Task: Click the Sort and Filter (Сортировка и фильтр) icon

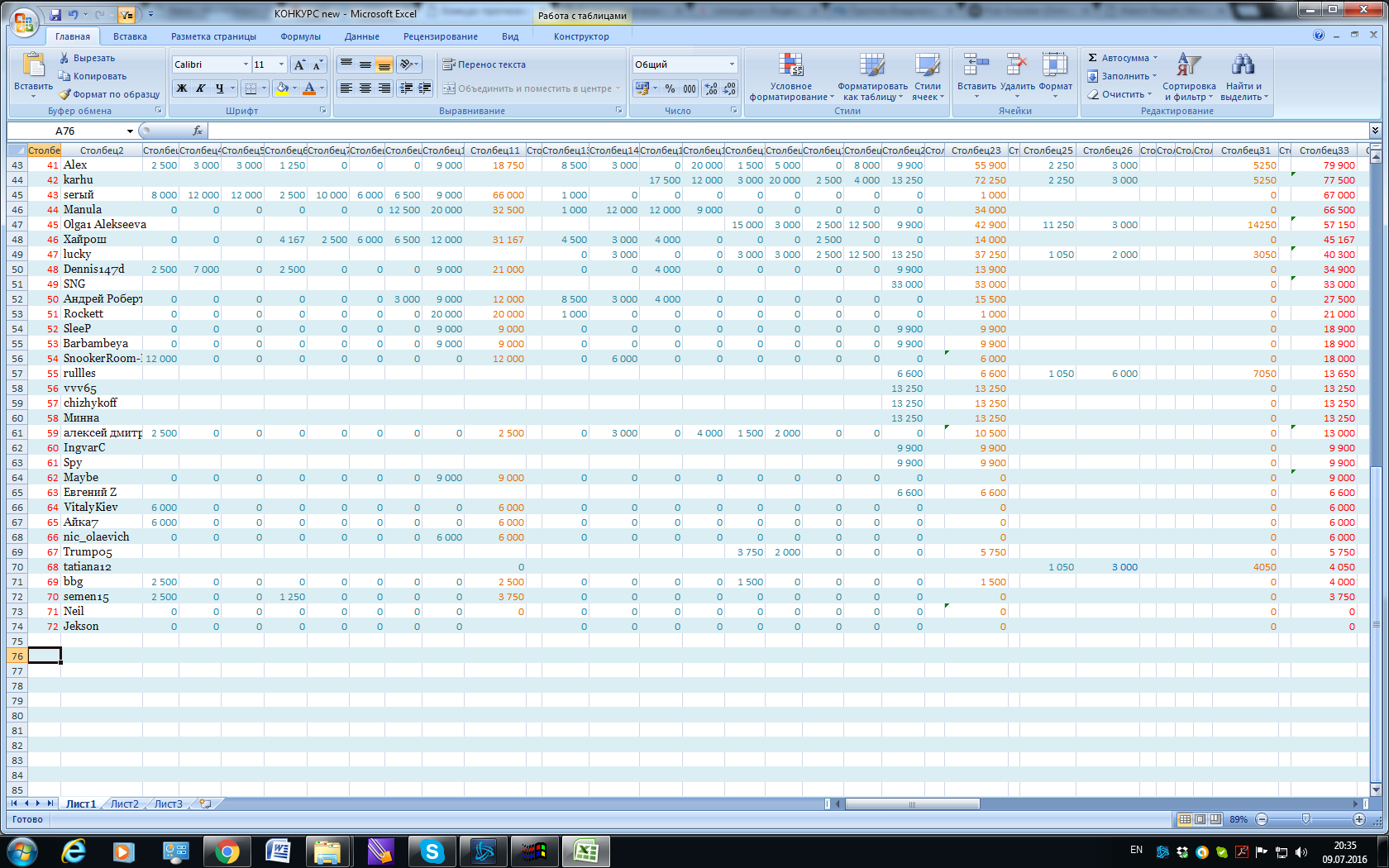Action: click(x=1188, y=66)
